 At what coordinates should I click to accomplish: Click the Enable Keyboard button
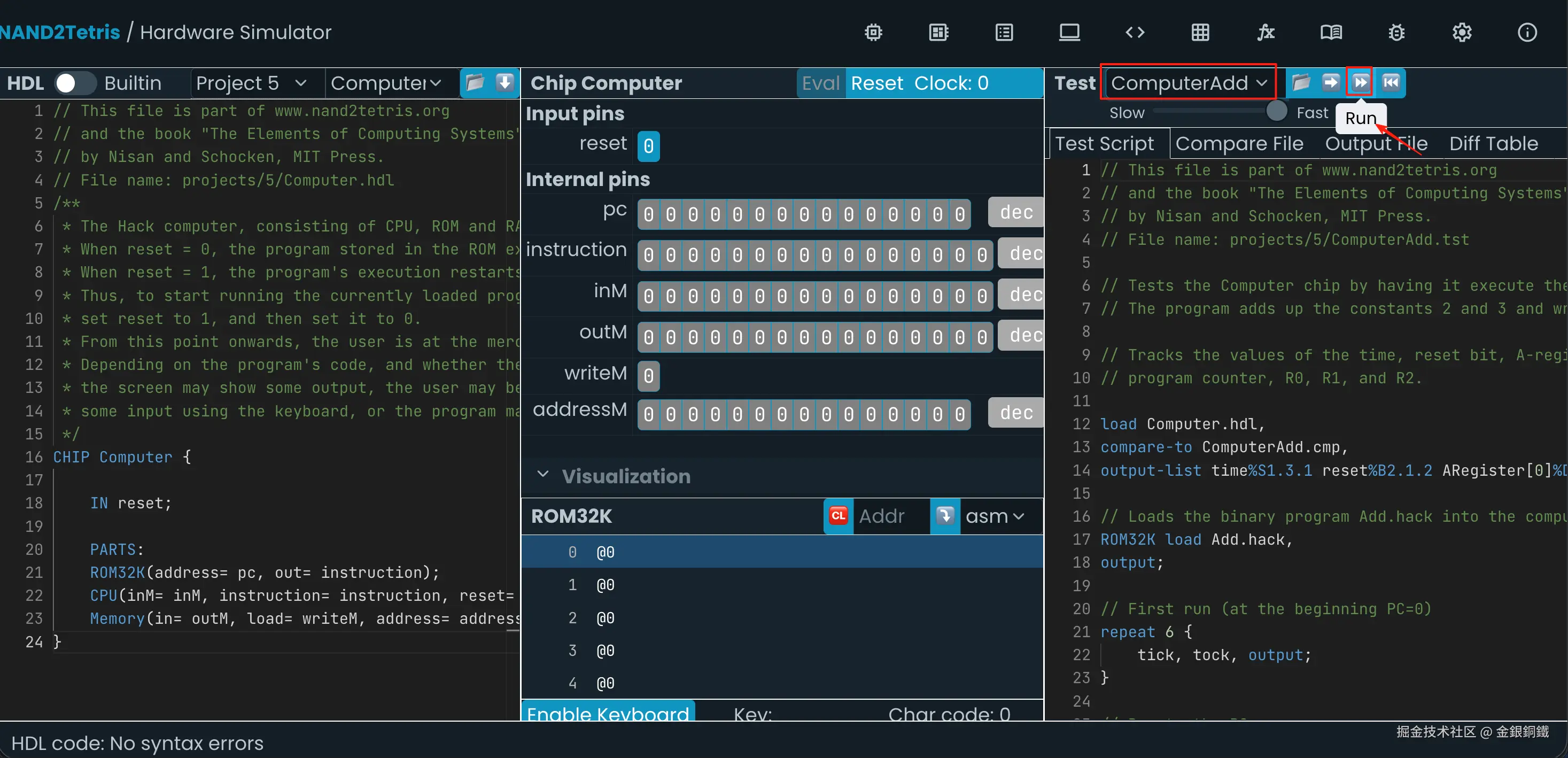click(x=608, y=713)
